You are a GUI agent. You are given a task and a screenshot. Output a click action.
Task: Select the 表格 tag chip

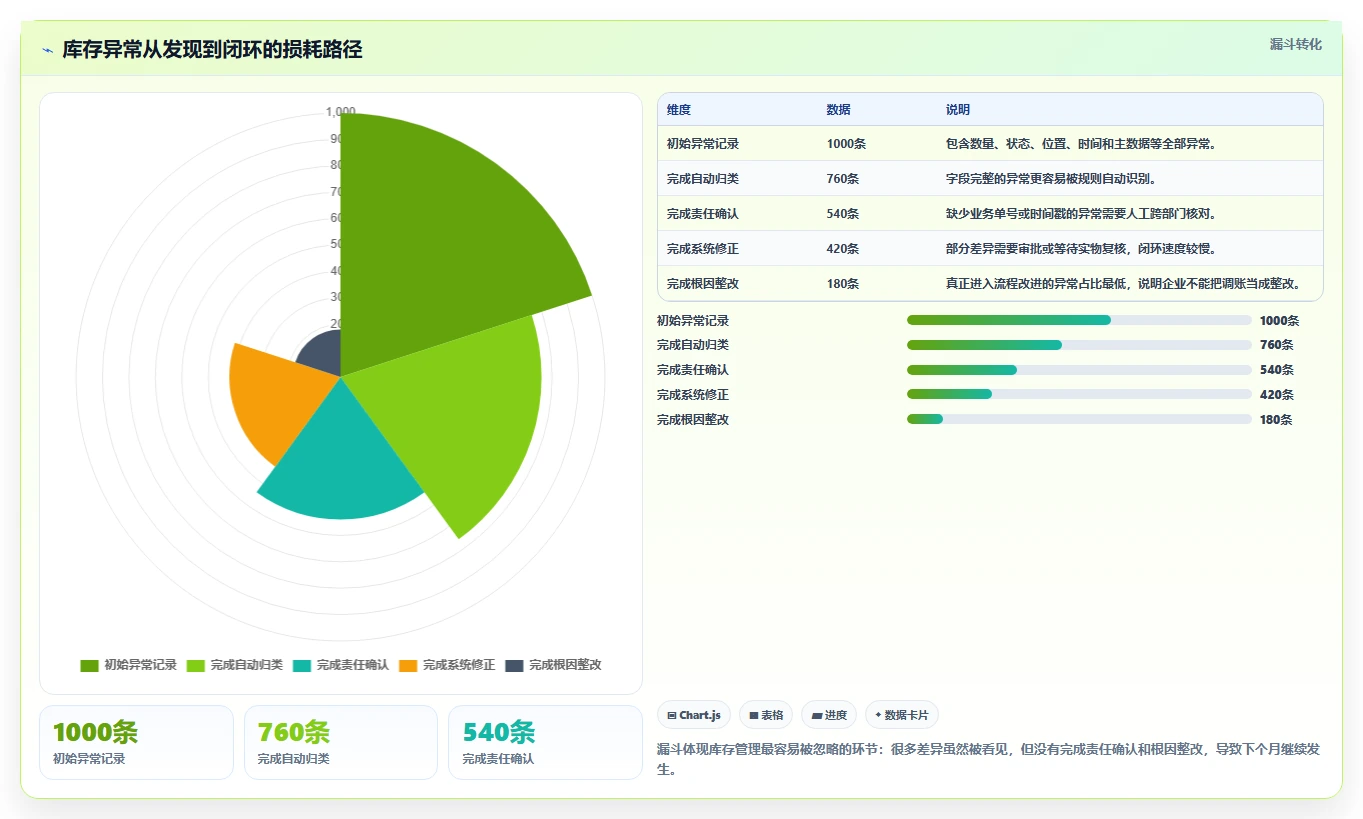click(766, 715)
